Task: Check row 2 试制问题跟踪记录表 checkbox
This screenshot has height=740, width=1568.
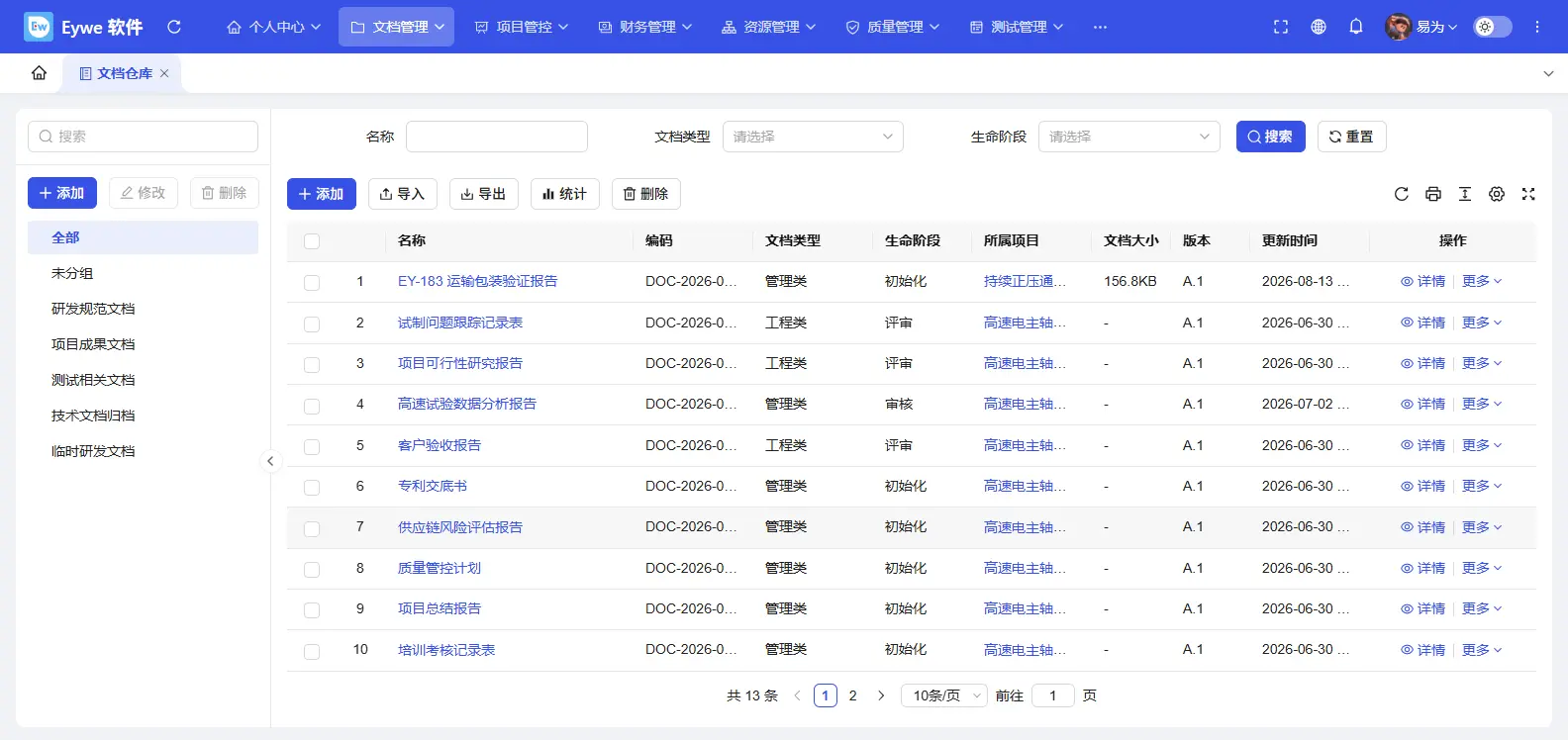Action: (x=312, y=324)
